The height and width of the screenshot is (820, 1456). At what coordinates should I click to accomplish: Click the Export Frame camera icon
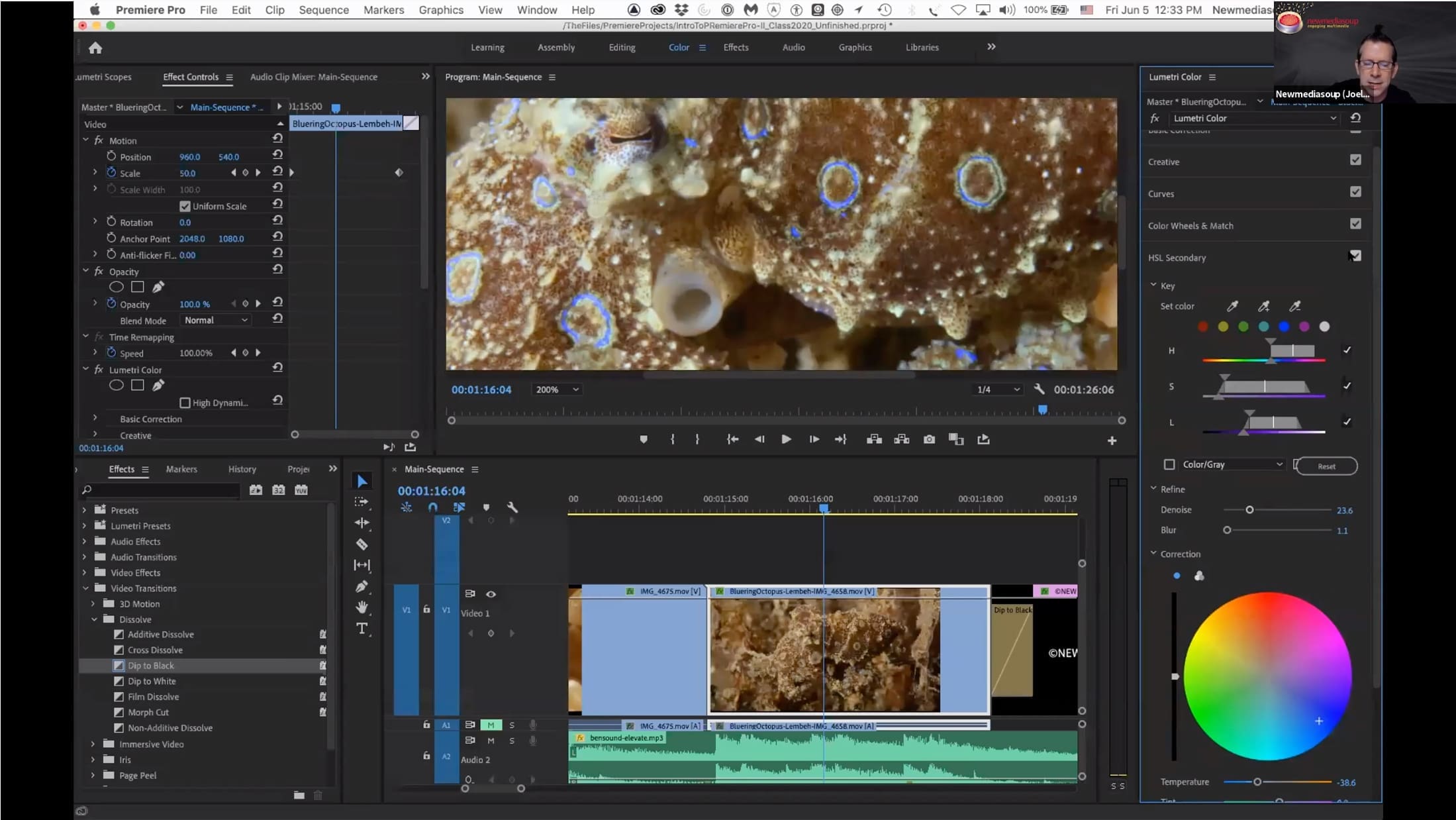pyautogui.click(x=929, y=439)
